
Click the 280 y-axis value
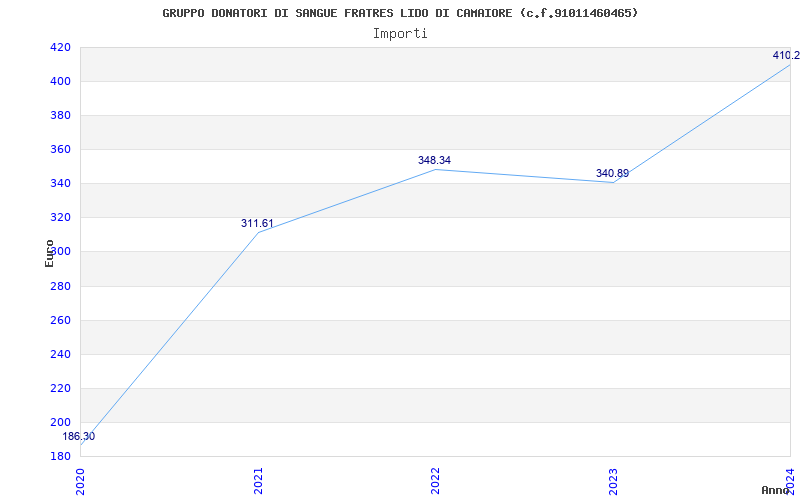pos(60,287)
